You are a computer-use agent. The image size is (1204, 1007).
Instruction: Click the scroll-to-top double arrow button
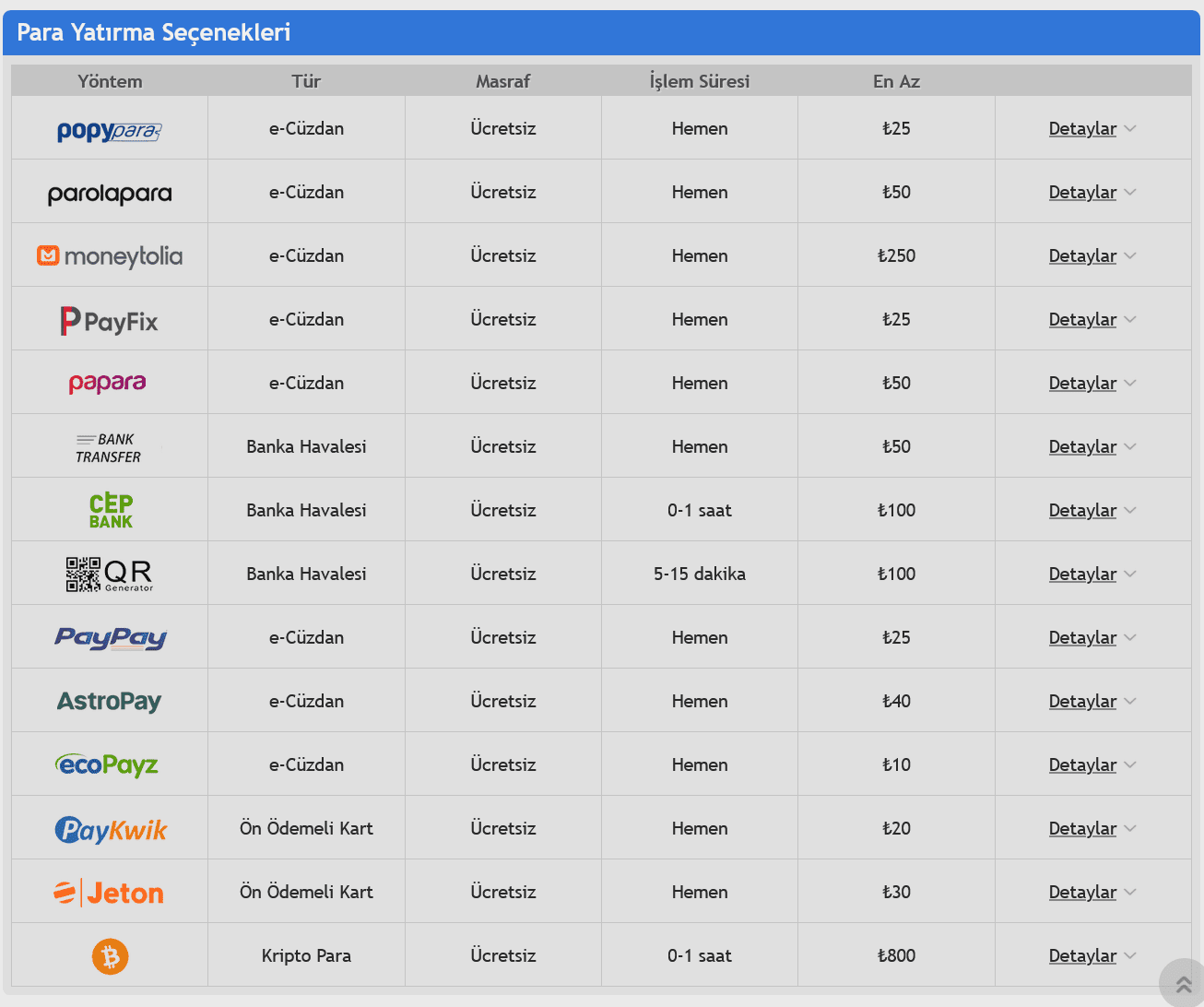click(1184, 984)
